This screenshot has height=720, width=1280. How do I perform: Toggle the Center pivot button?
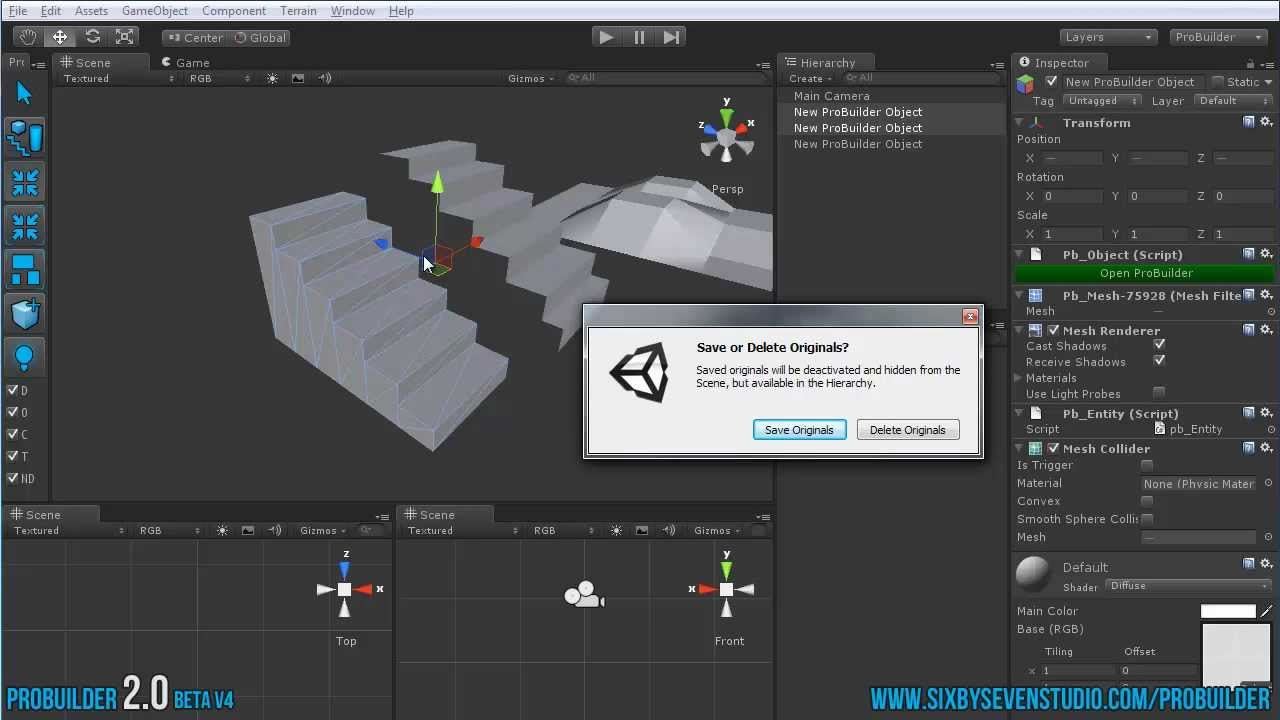pyautogui.click(x=195, y=37)
